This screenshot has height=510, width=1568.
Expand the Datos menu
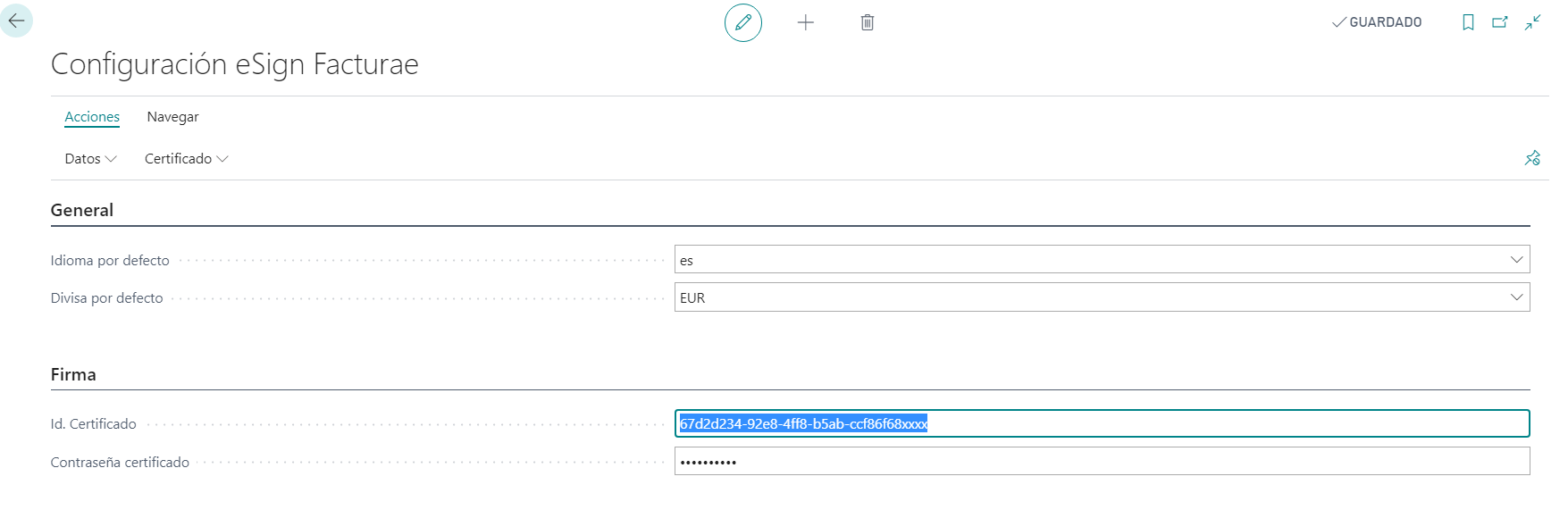[90, 158]
